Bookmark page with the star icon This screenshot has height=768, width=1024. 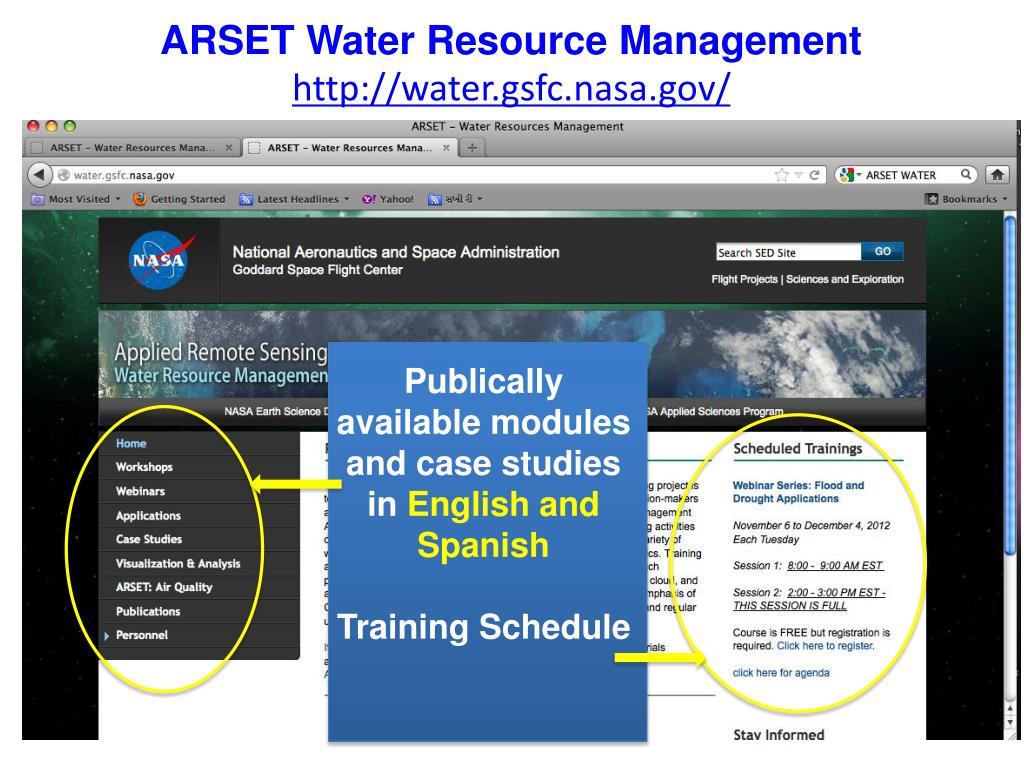point(781,175)
